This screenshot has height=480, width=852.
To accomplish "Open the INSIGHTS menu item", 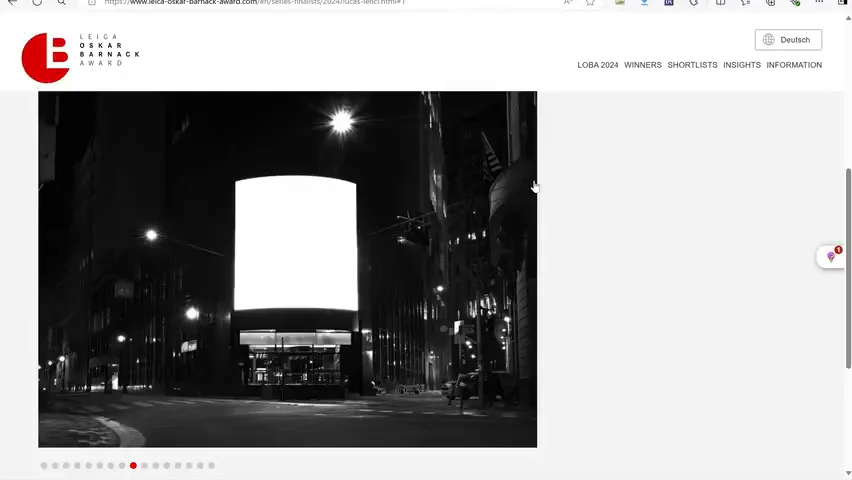I will [742, 65].
